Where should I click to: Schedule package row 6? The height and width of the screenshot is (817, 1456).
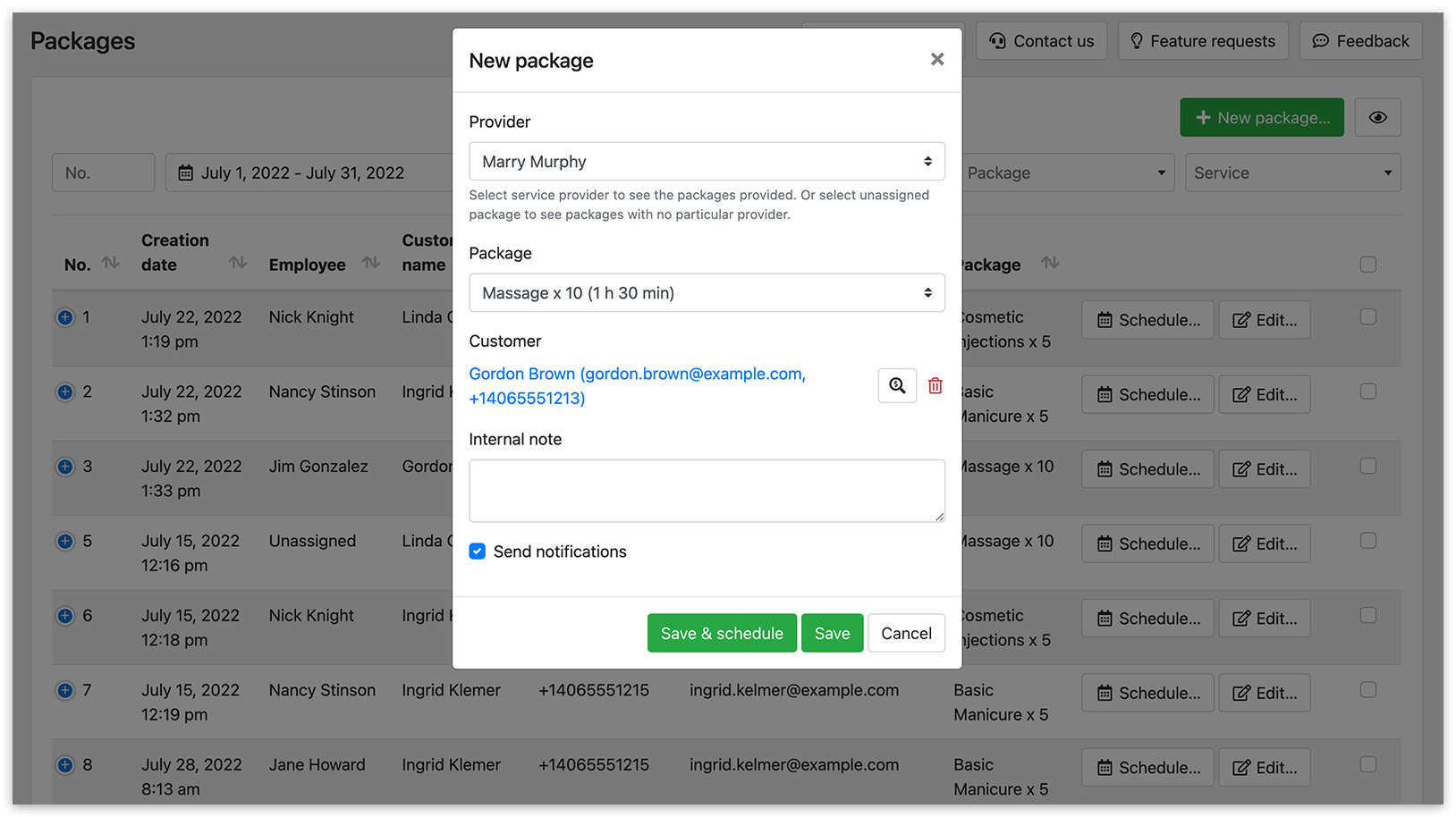tap(1148, 619)
